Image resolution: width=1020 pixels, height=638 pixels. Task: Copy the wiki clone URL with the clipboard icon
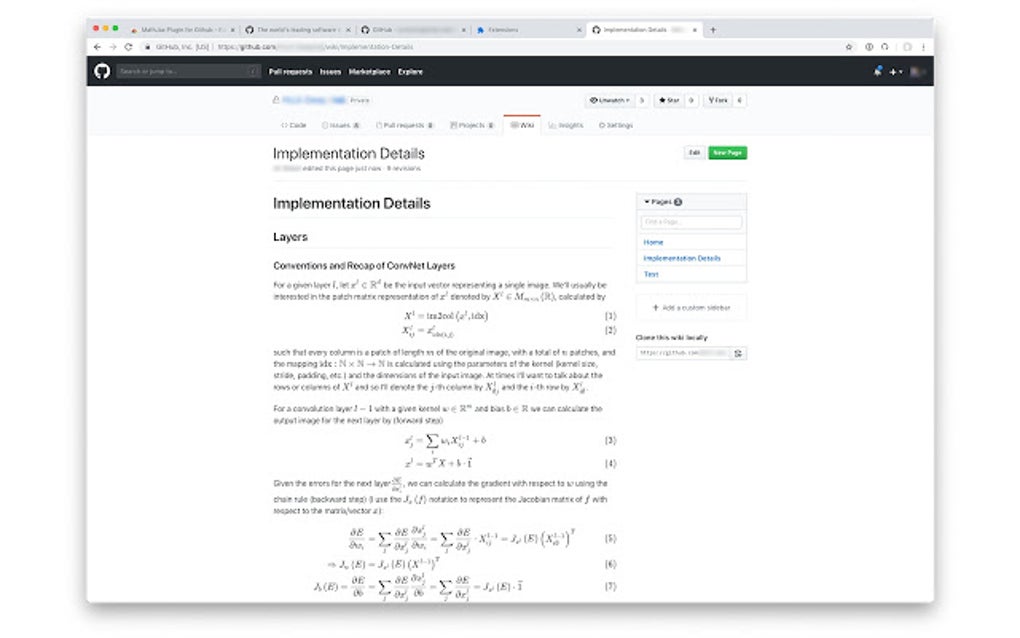tap(740, 353)
